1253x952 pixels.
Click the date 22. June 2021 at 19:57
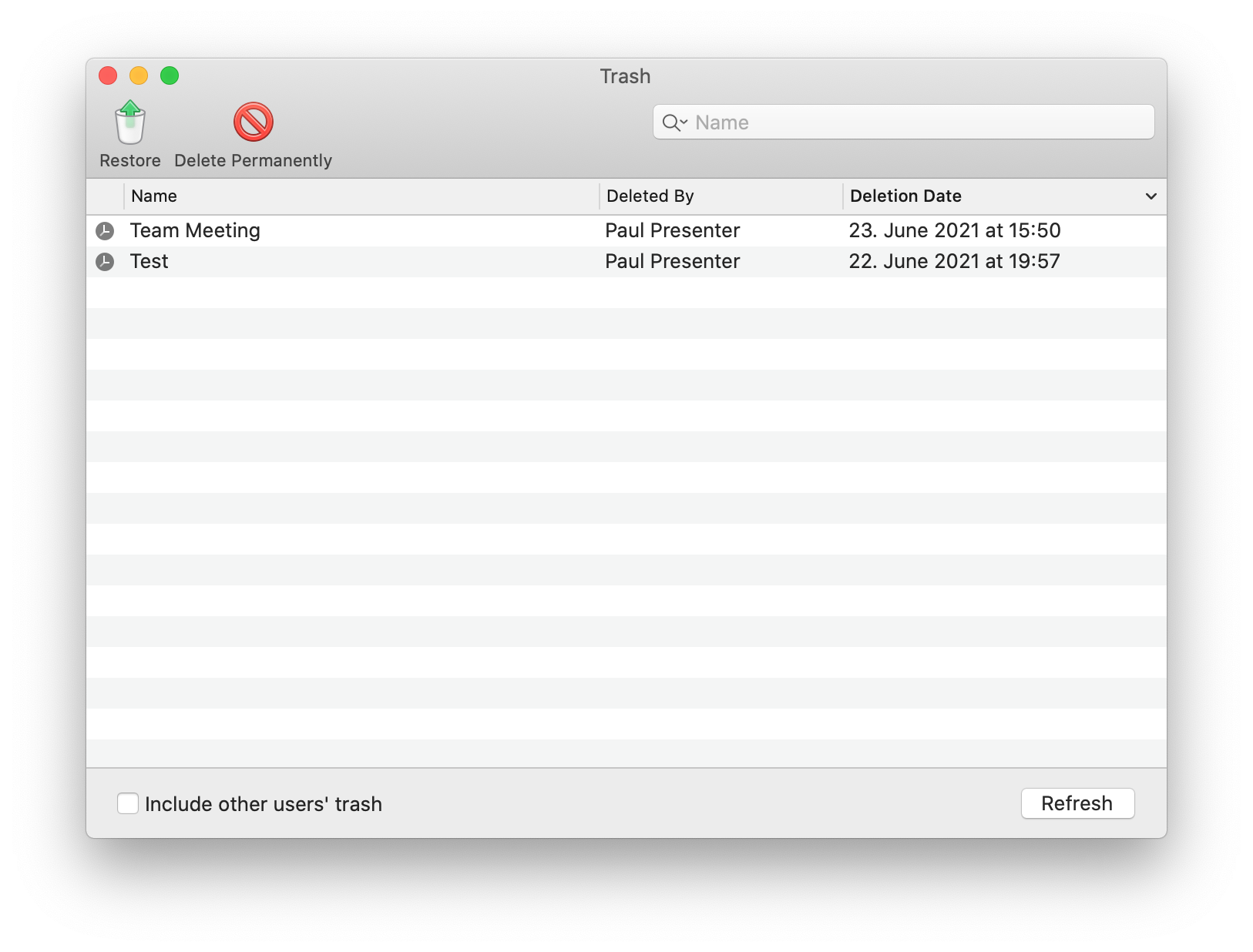point(954,261)
